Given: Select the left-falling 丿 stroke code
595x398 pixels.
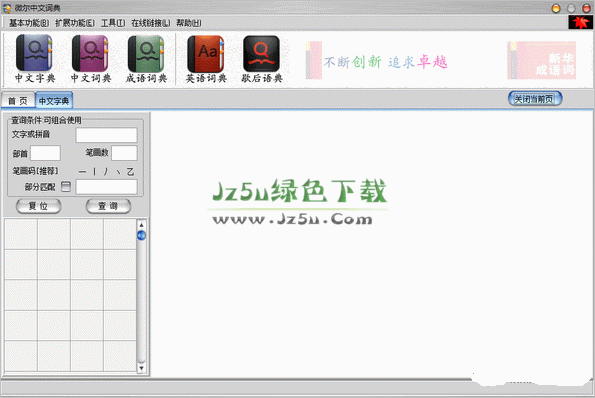Looking at the screenshot, I should (106, 172).
